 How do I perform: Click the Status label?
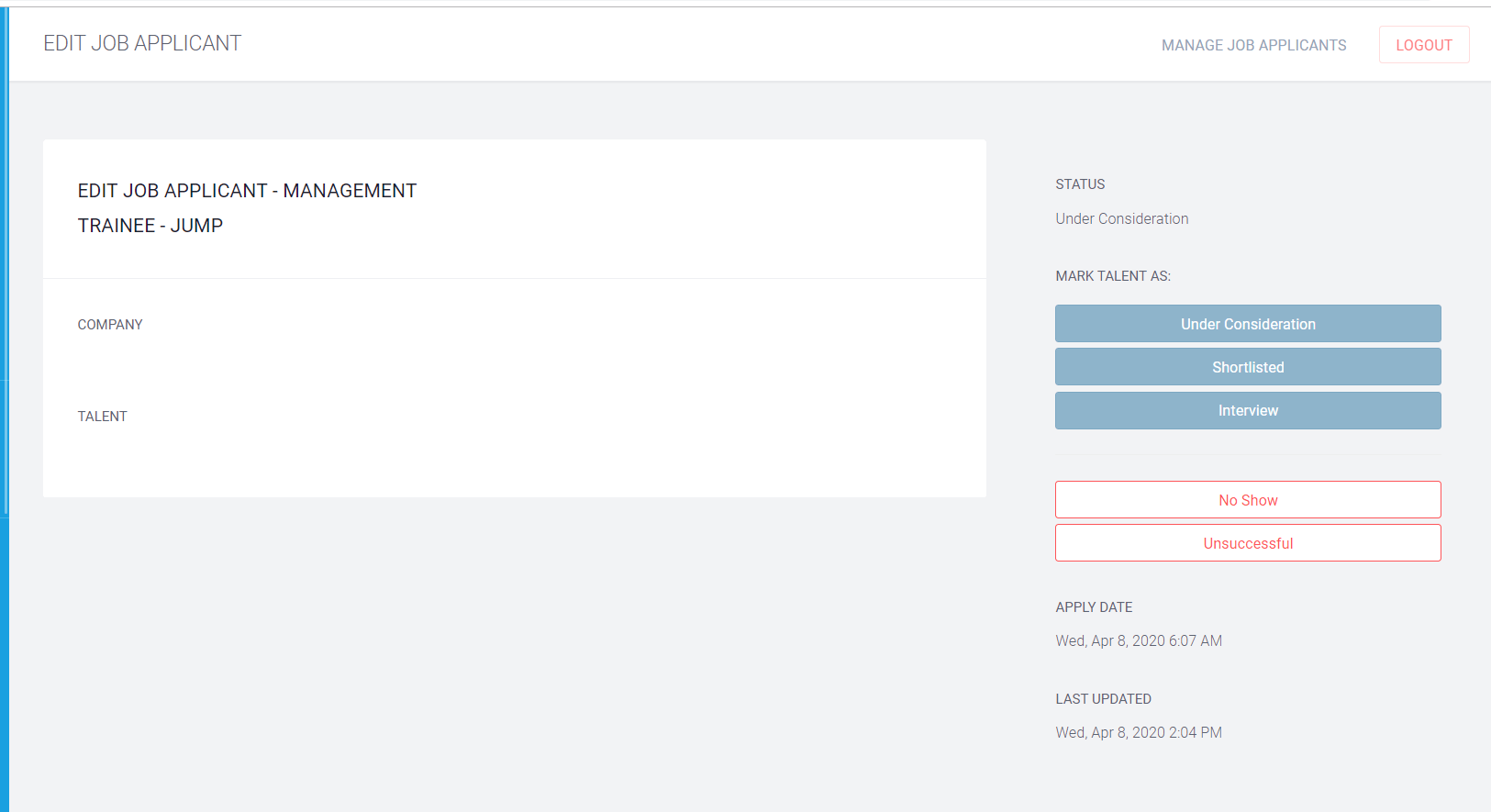1080,184
